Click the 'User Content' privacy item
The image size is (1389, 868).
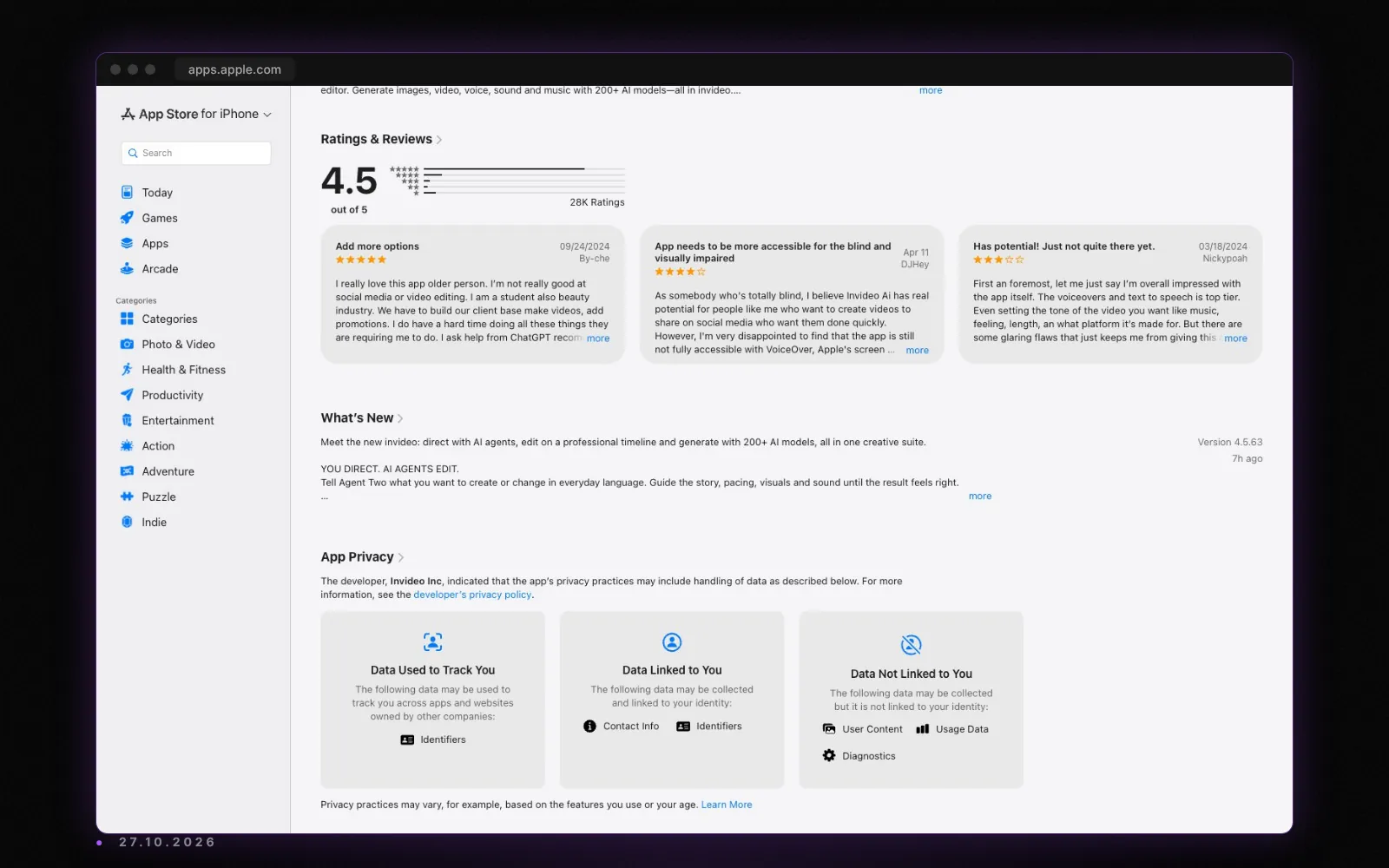(863, 729)
